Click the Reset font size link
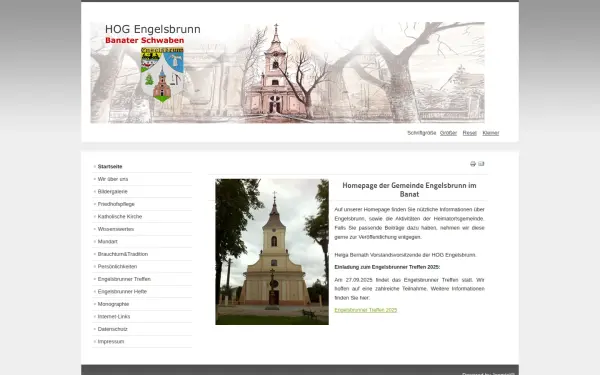The width and height of the screenshot is (600, 375). [x=470, y=133]
